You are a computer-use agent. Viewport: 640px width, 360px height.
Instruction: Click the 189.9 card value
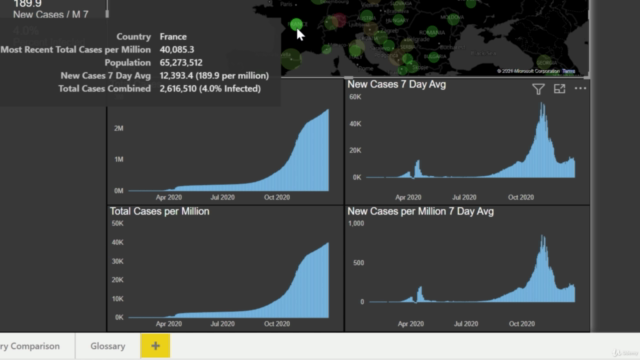point(27,4)
